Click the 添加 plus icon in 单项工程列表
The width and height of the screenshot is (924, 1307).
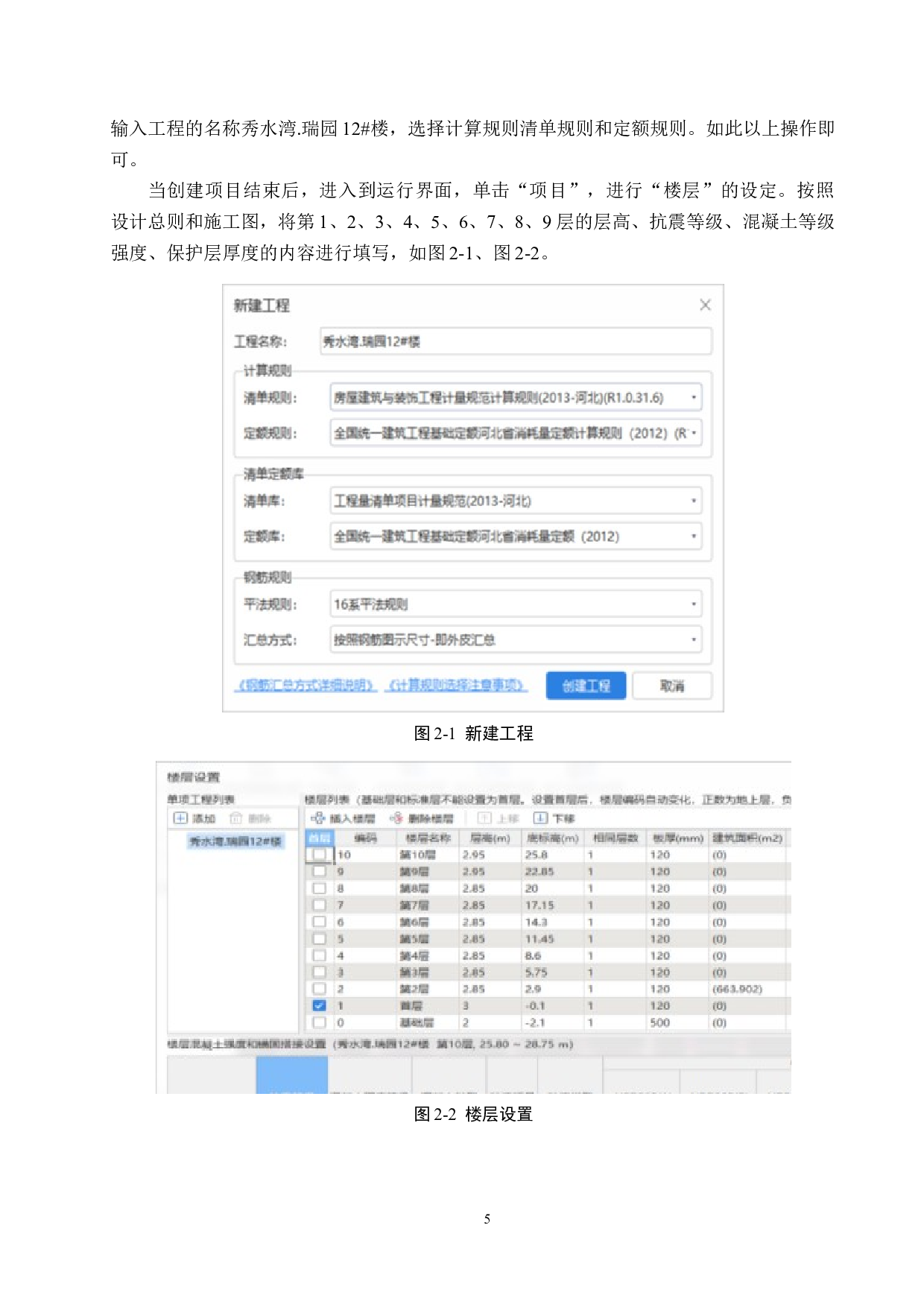(180, 818)
